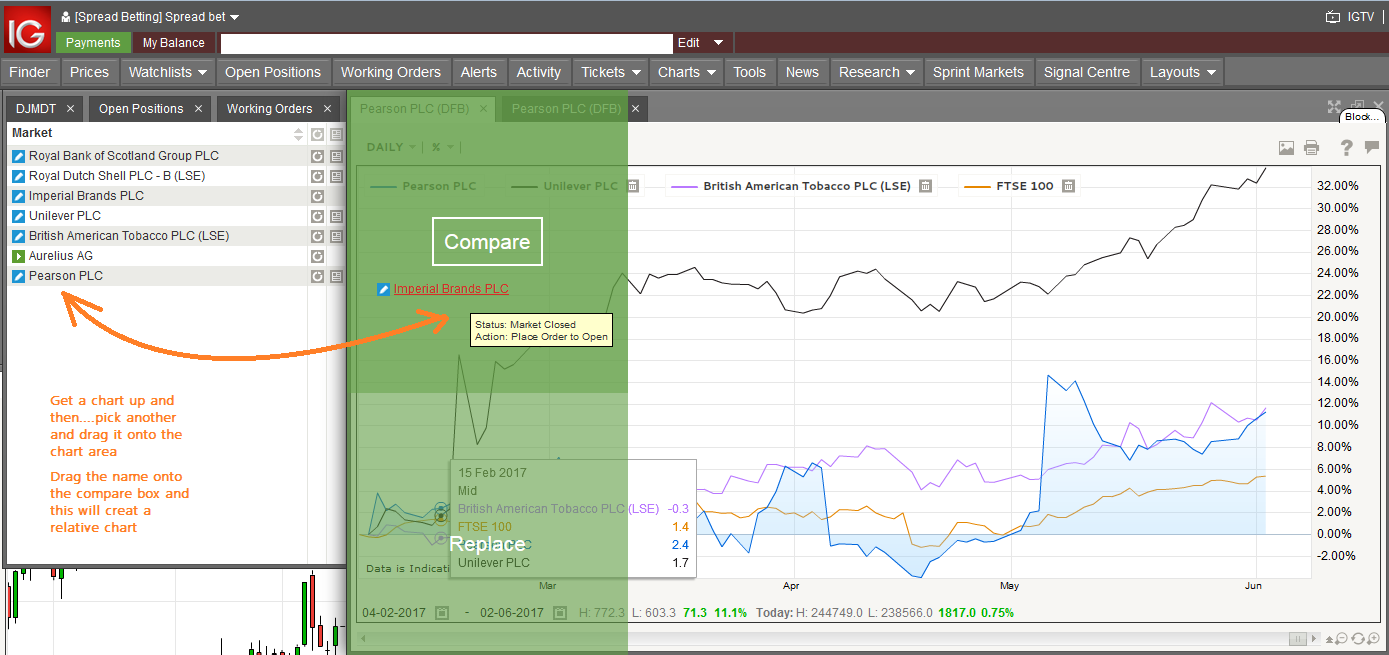The height and width of the screenshot is (655, 1389).
Task: Click green play icon beside Aurelius AG
Action: pos(18,256)
